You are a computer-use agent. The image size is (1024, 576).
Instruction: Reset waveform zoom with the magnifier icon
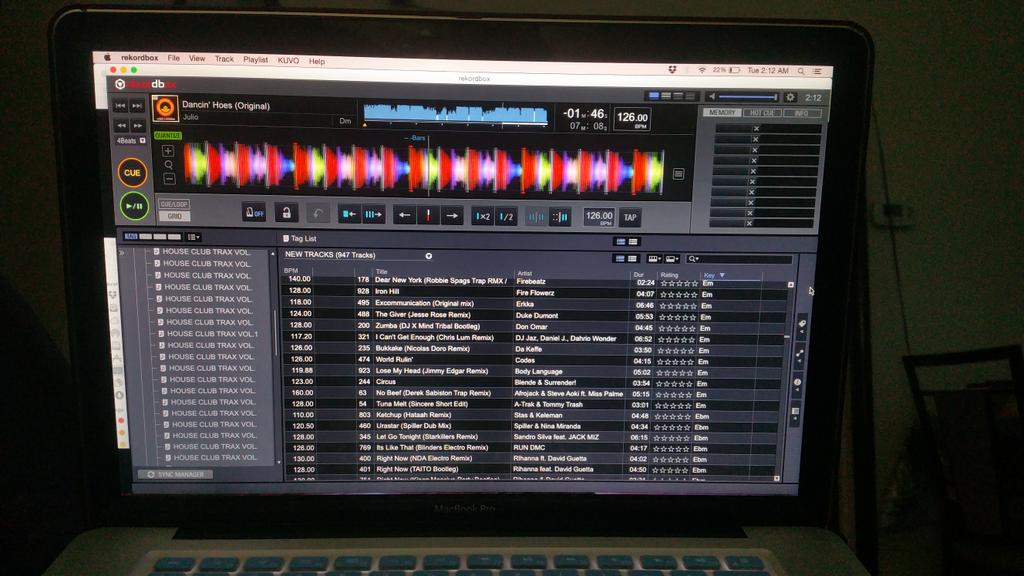168,165
